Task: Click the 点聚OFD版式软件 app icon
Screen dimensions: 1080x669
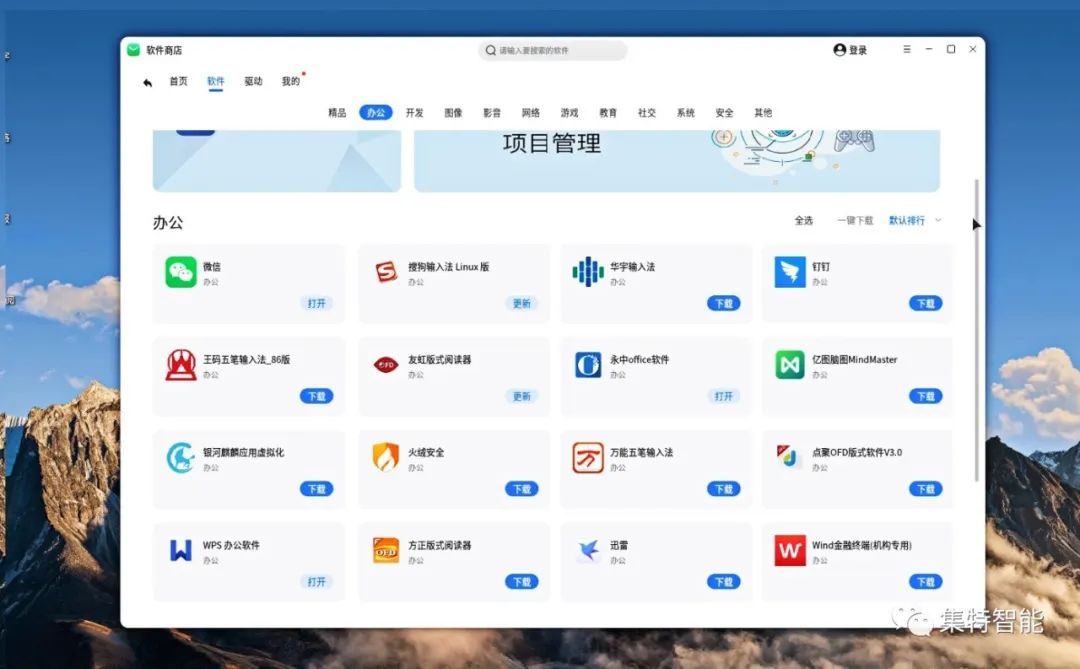Action: 789,456
